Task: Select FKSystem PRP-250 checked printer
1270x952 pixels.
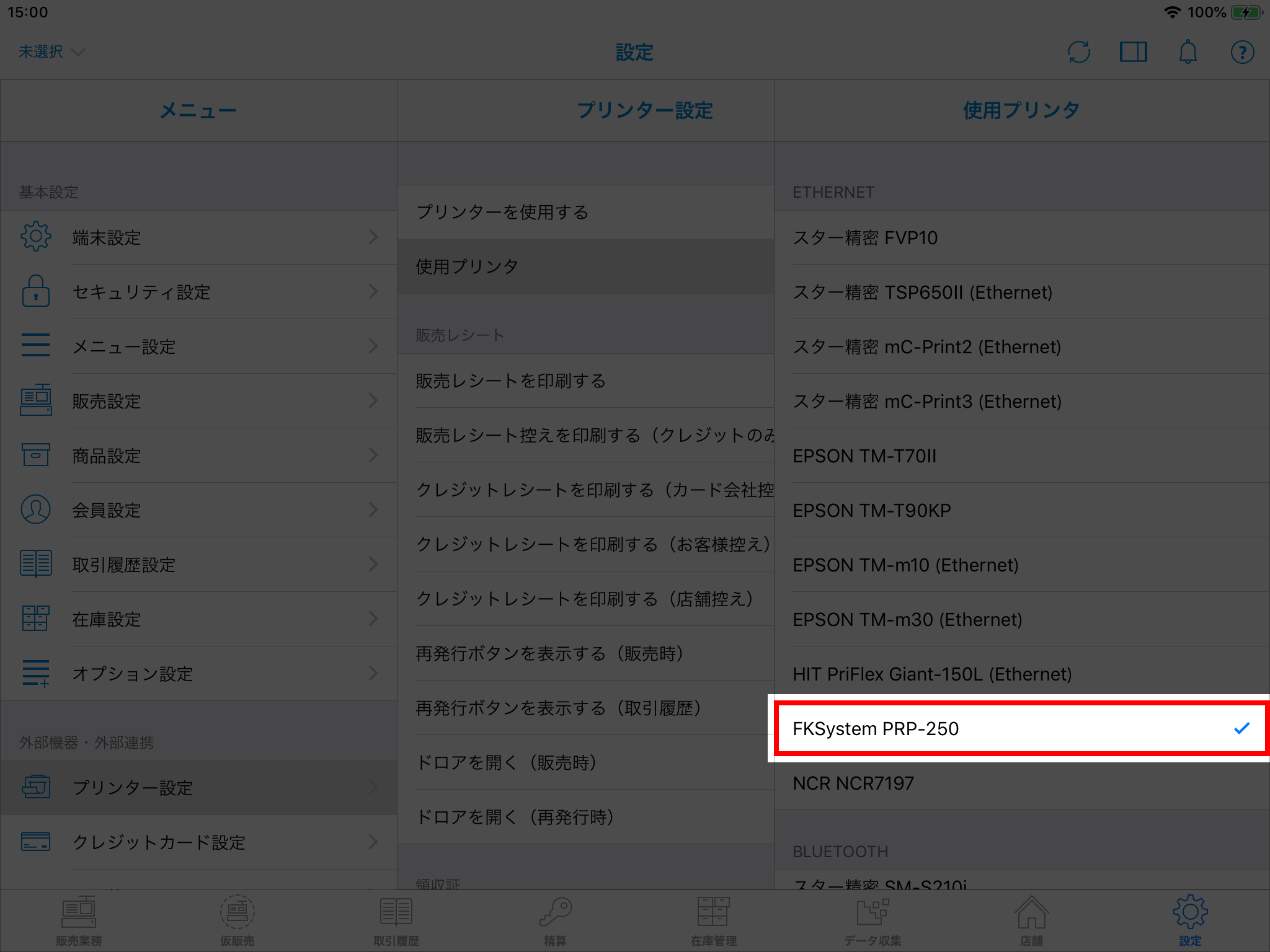Action: (1021, 728)
